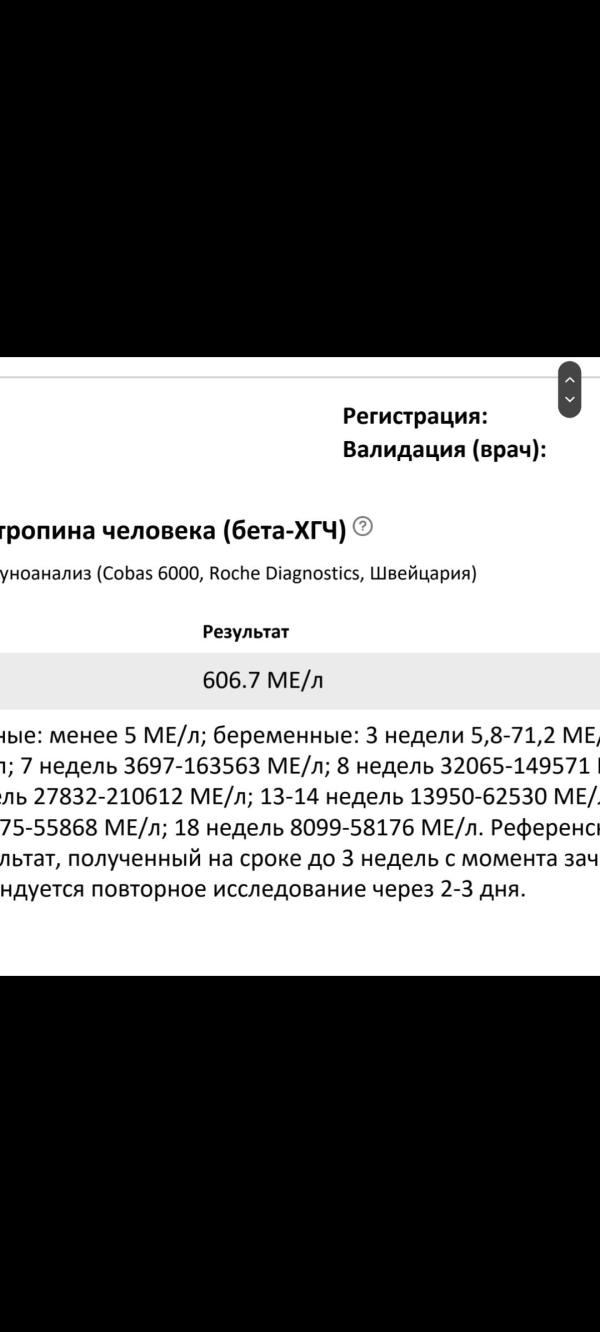600x1332 pixels.
Task: Click the 7 недель 3697-163563 reference range
Action: [182, 766]
